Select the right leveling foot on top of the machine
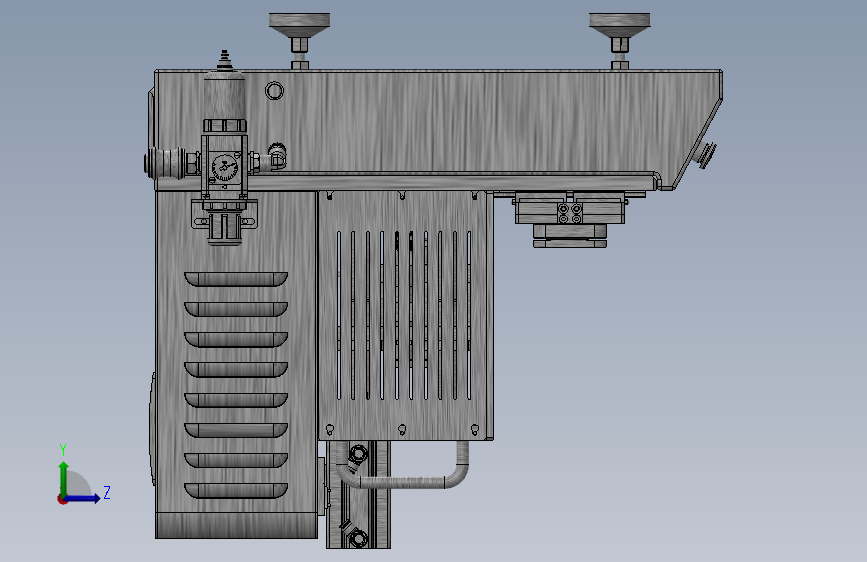The image size is (867, 562). pyautogui.click(x=619, y=40)
